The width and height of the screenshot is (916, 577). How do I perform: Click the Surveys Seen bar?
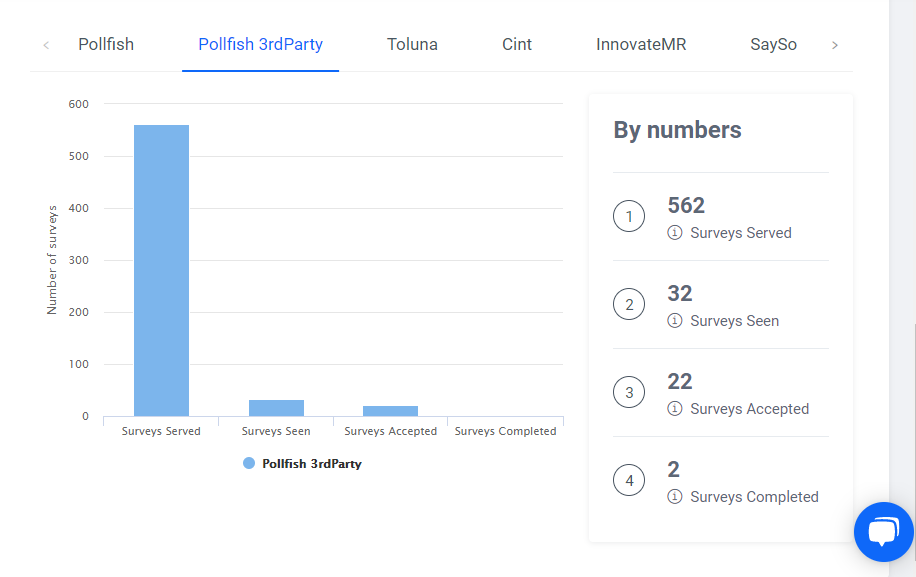[x=276, y=408]
